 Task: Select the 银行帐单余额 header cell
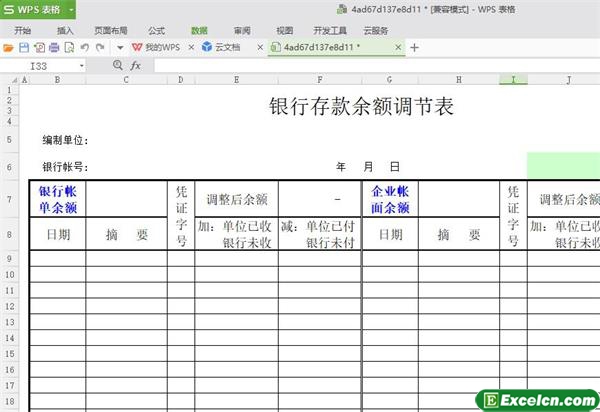point(57,200)
